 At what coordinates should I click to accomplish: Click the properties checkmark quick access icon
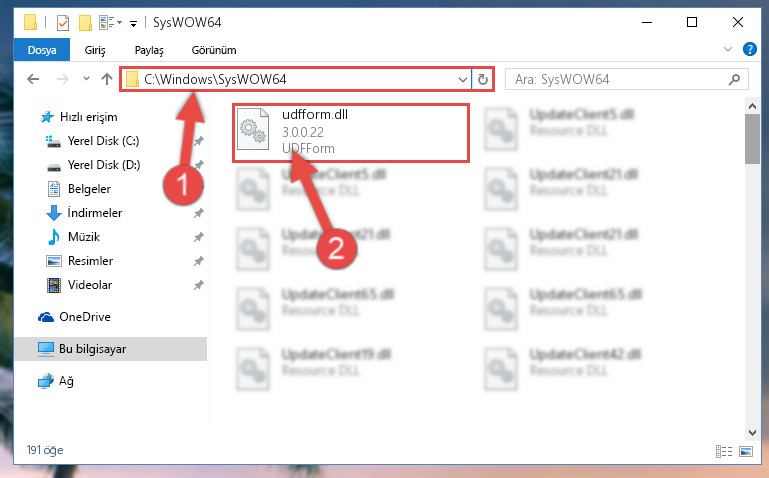[63, 23]
